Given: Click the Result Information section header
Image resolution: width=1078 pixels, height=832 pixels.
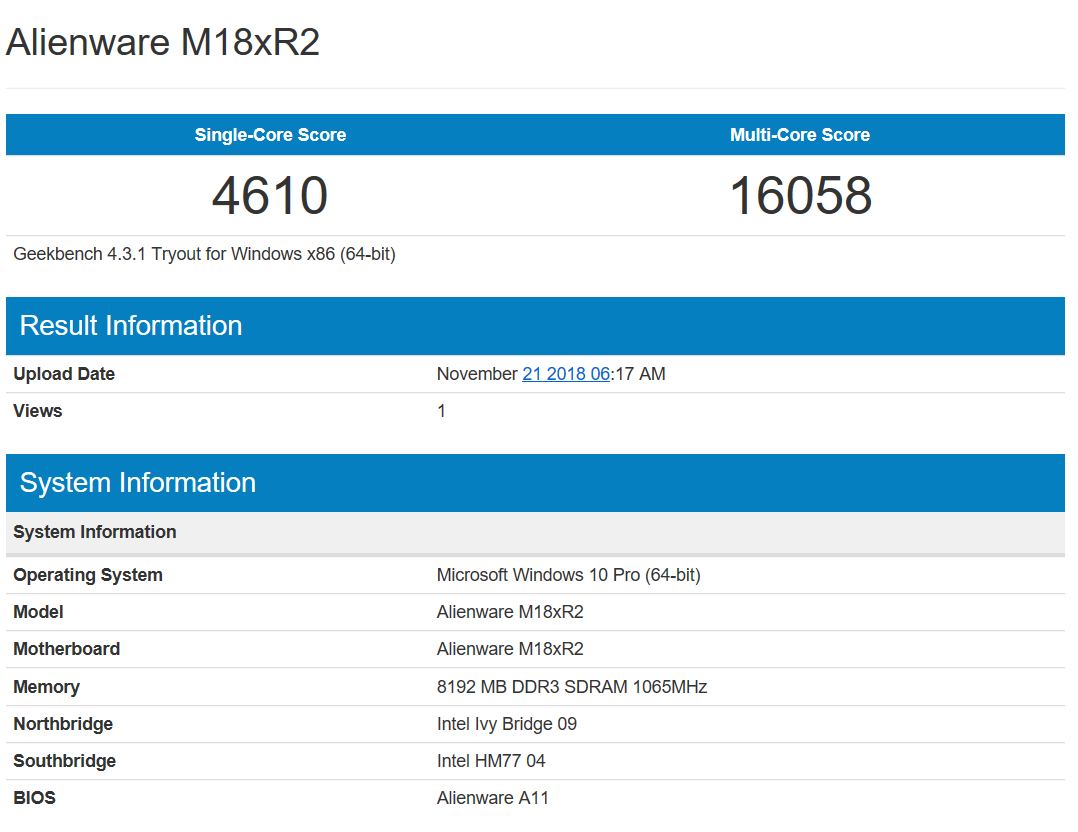Looking at the screenshot, I should tap(536, 326).
